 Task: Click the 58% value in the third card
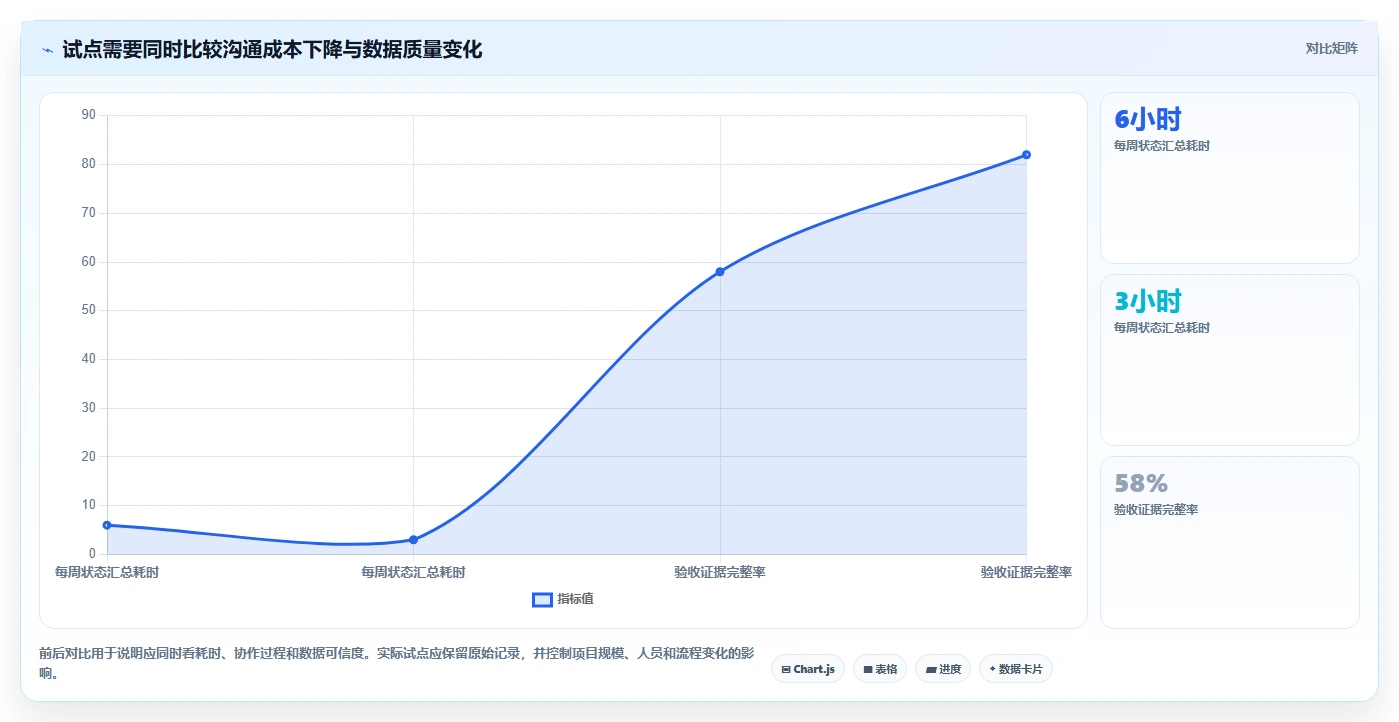(x=1141, y=483)
